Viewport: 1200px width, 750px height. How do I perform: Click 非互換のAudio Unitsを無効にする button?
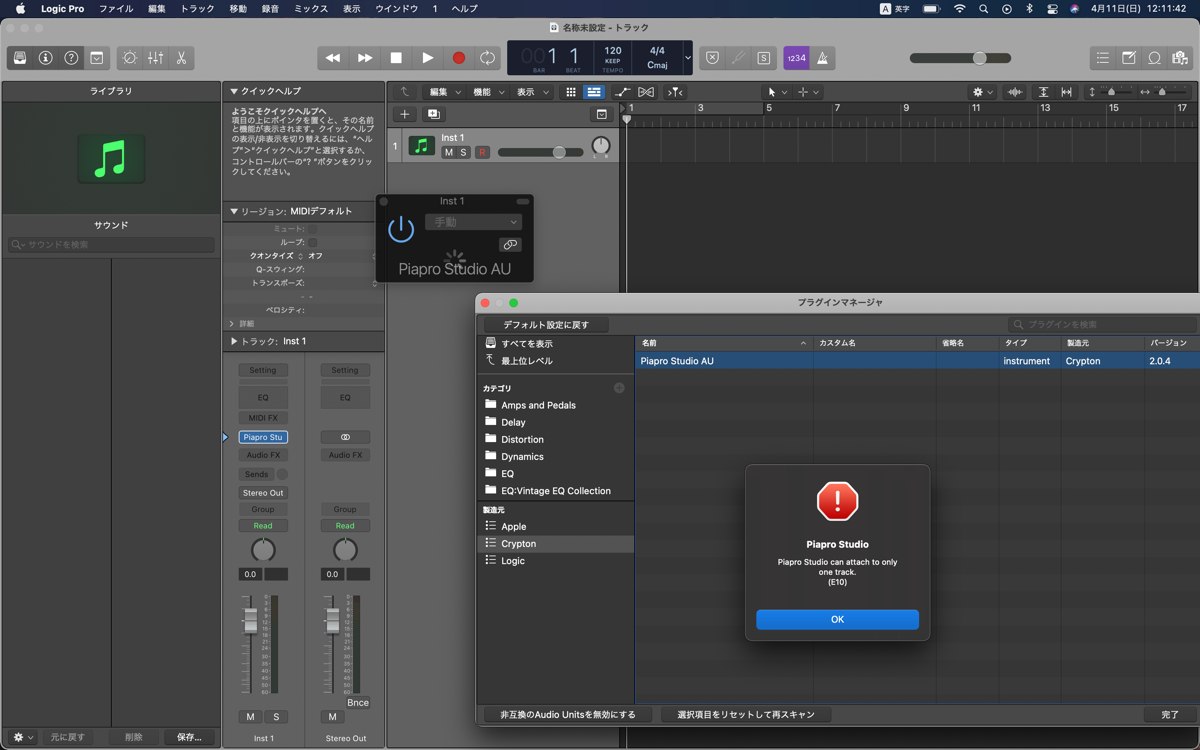pos(568,714)
